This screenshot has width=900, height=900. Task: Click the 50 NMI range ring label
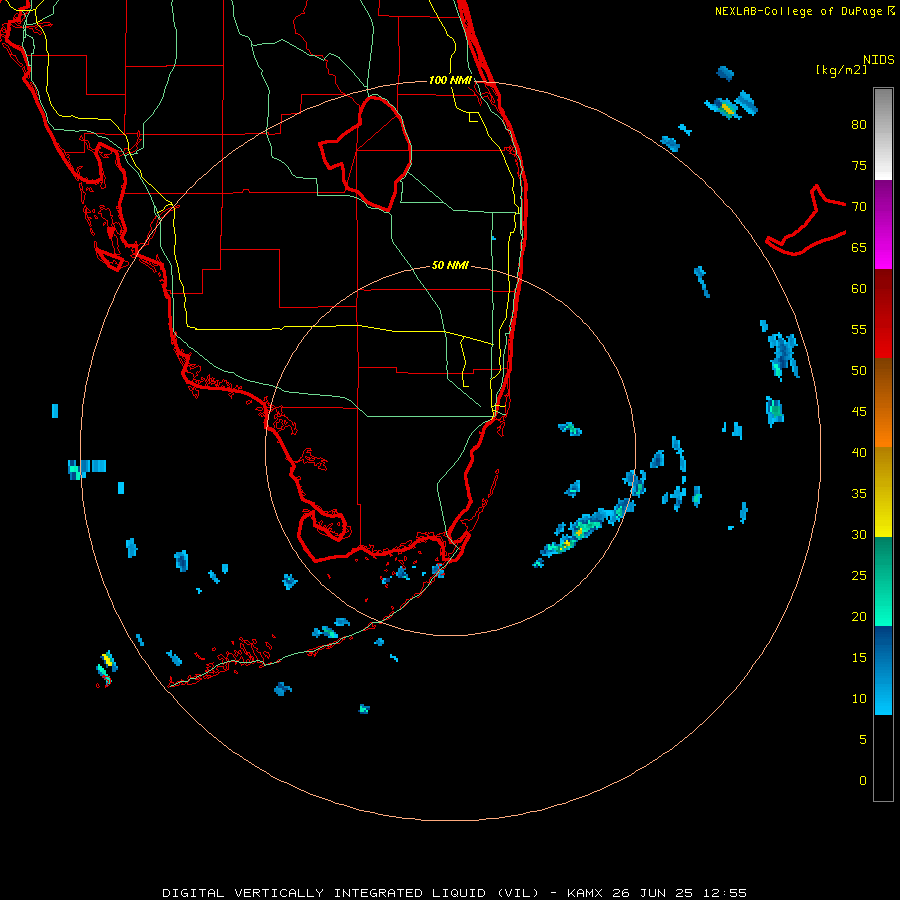450,265
